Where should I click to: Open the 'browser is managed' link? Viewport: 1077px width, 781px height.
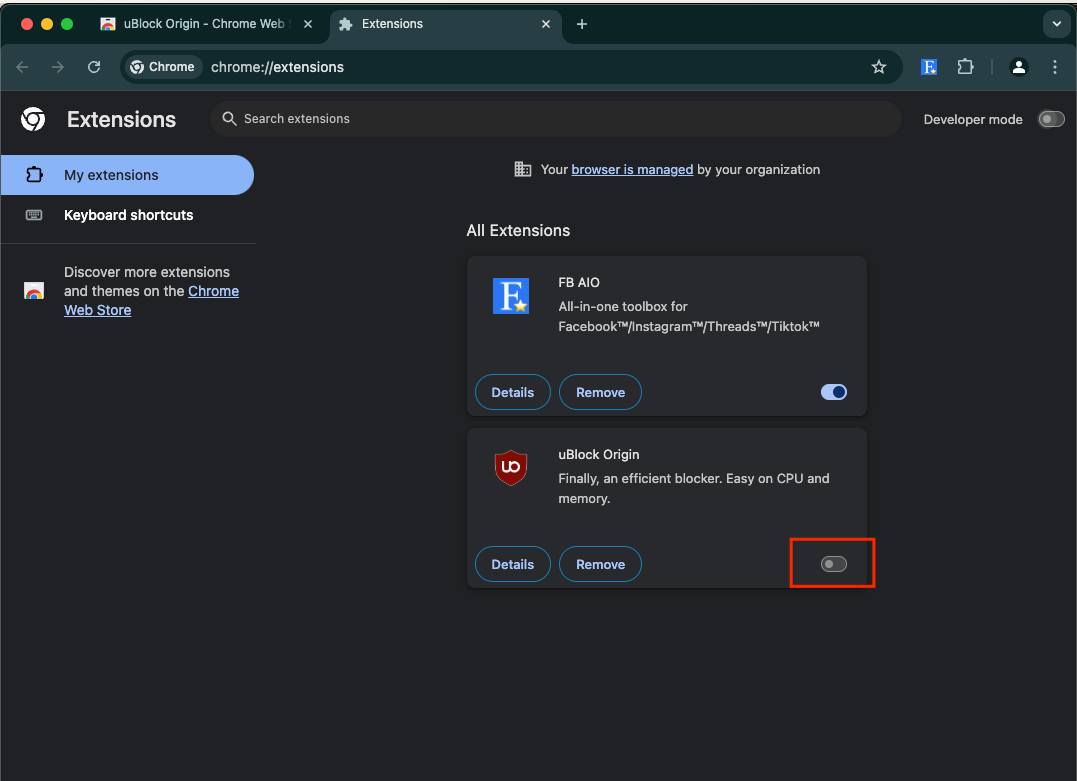pyautogui.click(x=632, y=169)
